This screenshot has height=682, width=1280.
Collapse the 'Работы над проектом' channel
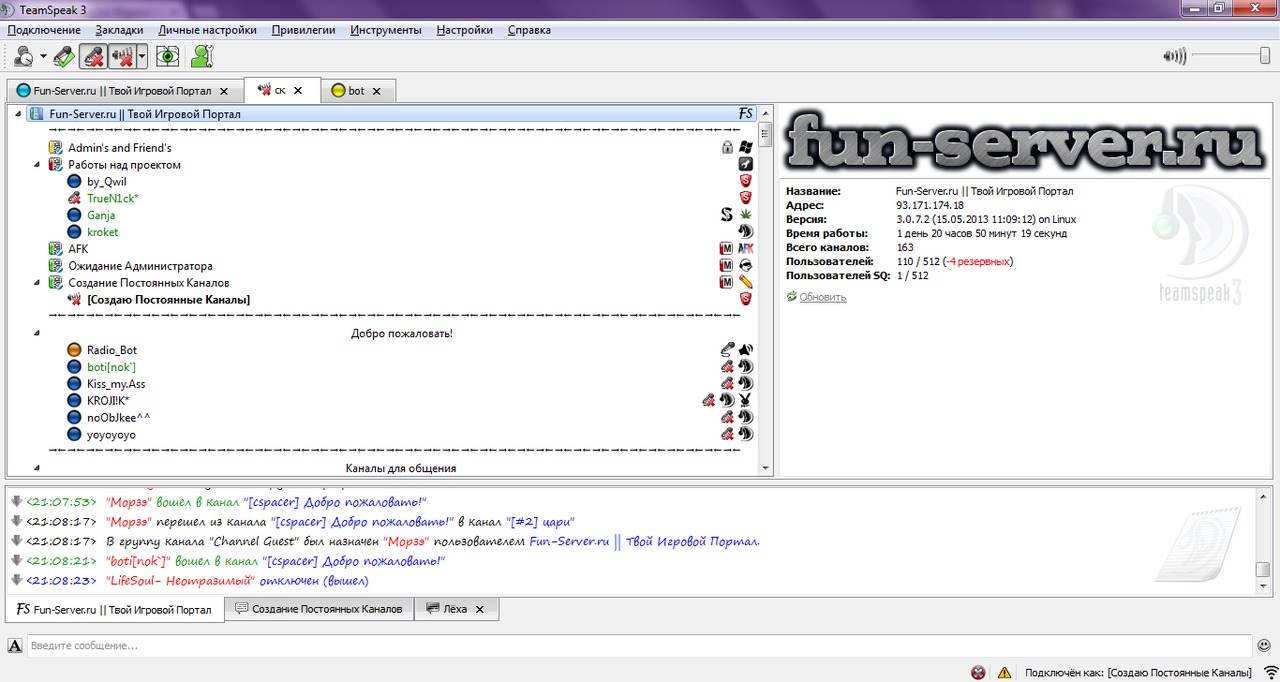click(37, 165)
